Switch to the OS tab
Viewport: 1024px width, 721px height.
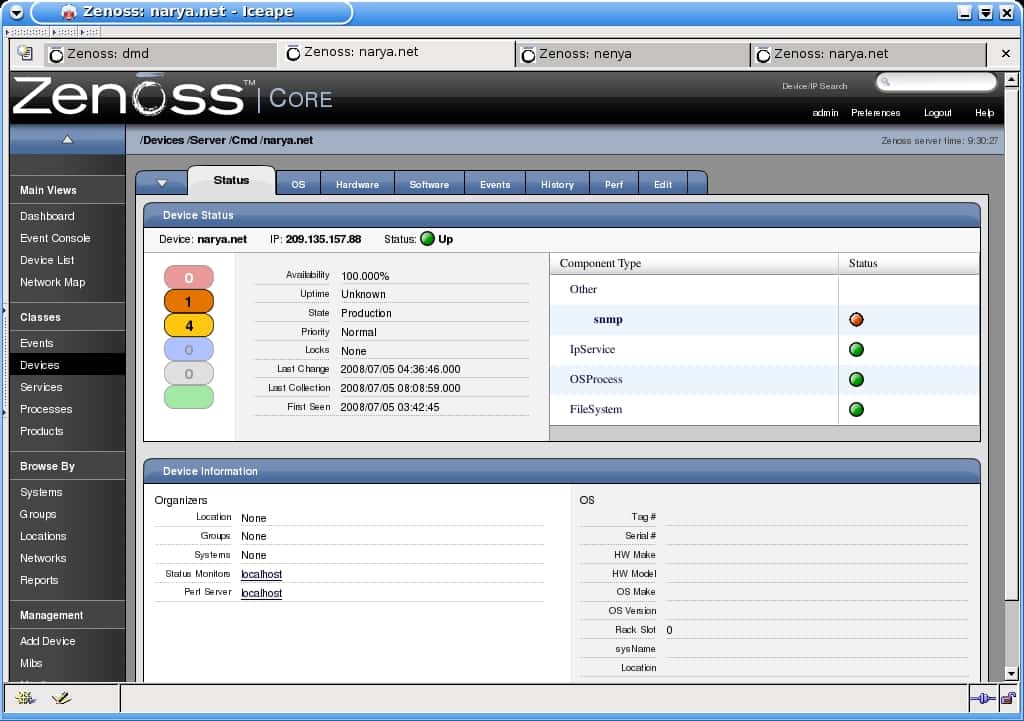pyautogui.click(x=298, y=184)
